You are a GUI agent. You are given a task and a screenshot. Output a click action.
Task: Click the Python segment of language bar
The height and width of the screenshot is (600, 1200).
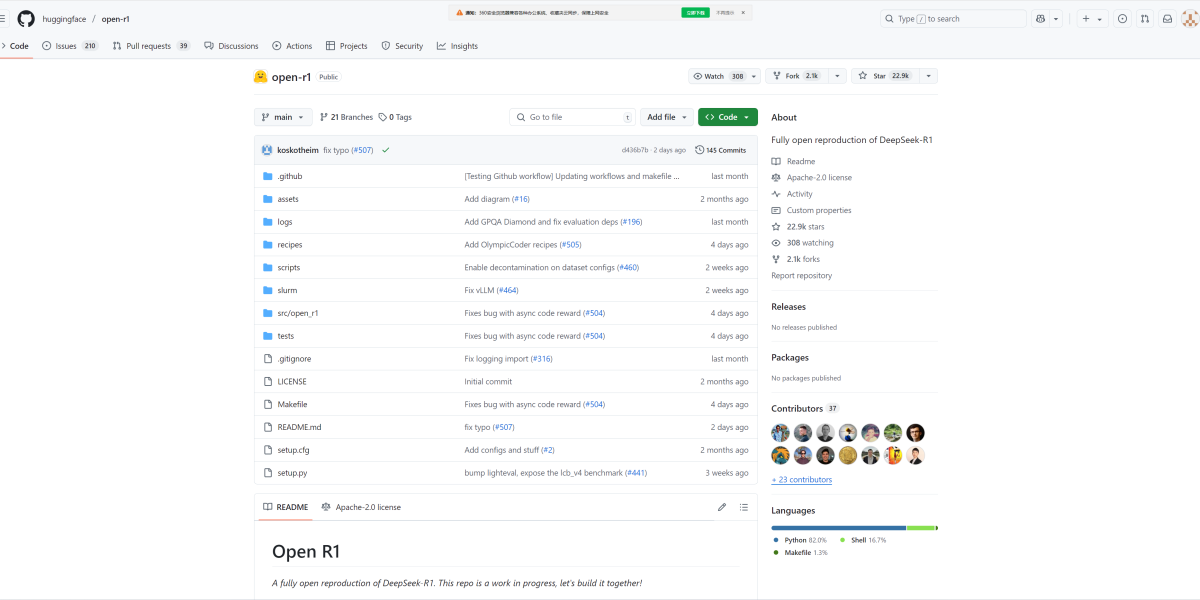[838, 527]
